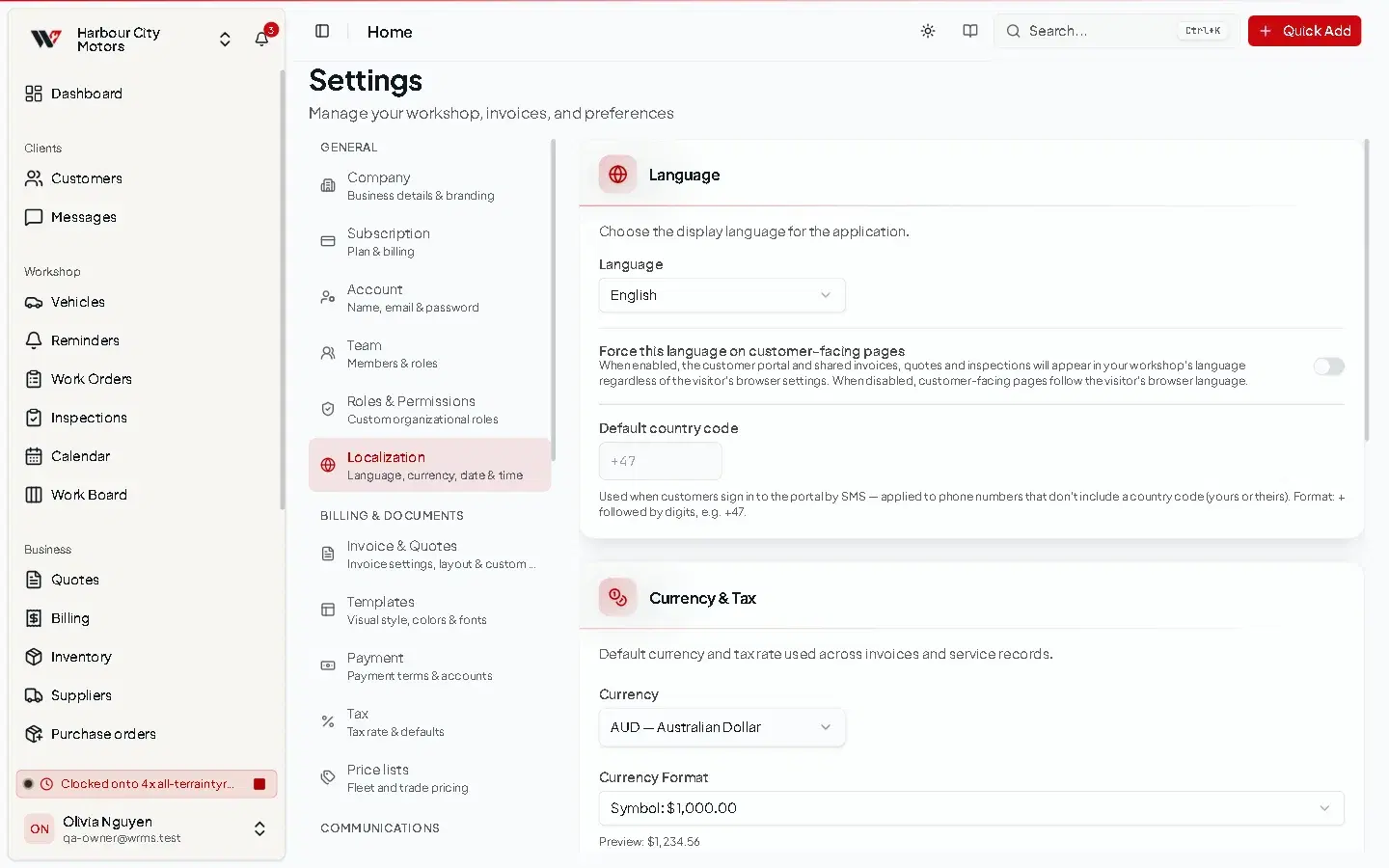Click the Billing dollar icon
This screenshot has width=1389, height=868.
tap(34, 618)
